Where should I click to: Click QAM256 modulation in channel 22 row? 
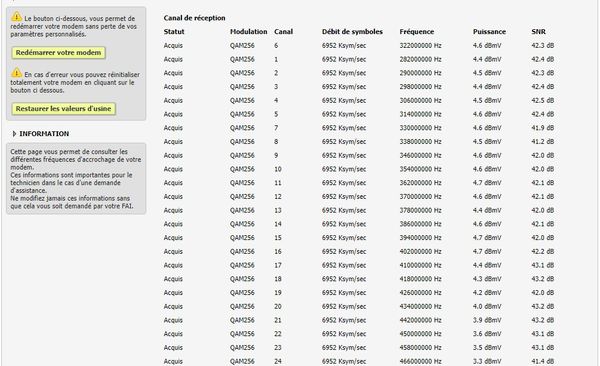tap(242, 334)
